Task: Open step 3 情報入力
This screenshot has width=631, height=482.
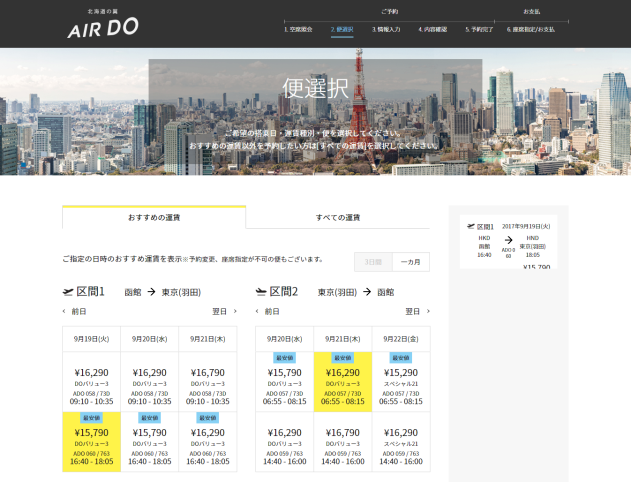Action: pyautogui.click(x=386, y=29)
